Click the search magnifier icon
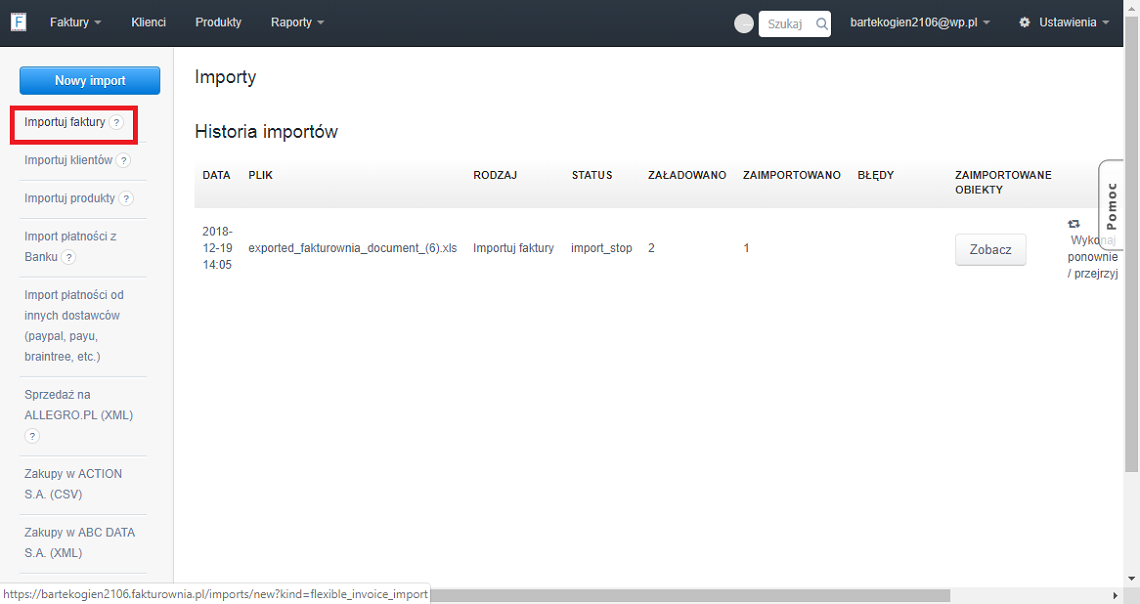Viewport: 1140px width, 604px height. pyautogui.click(x=821, y=24)
